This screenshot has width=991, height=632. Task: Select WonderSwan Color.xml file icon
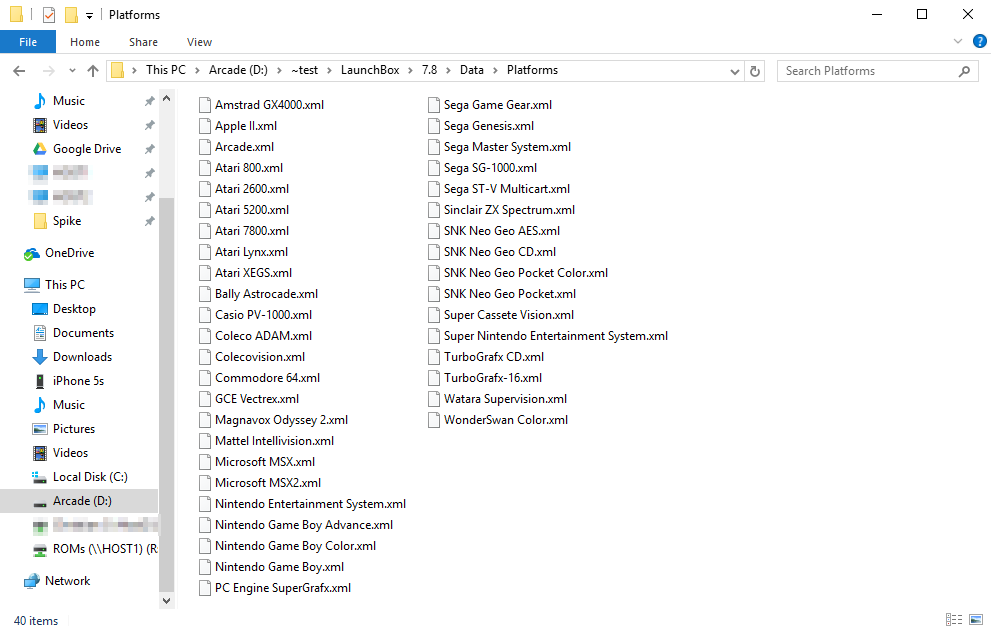434,420
